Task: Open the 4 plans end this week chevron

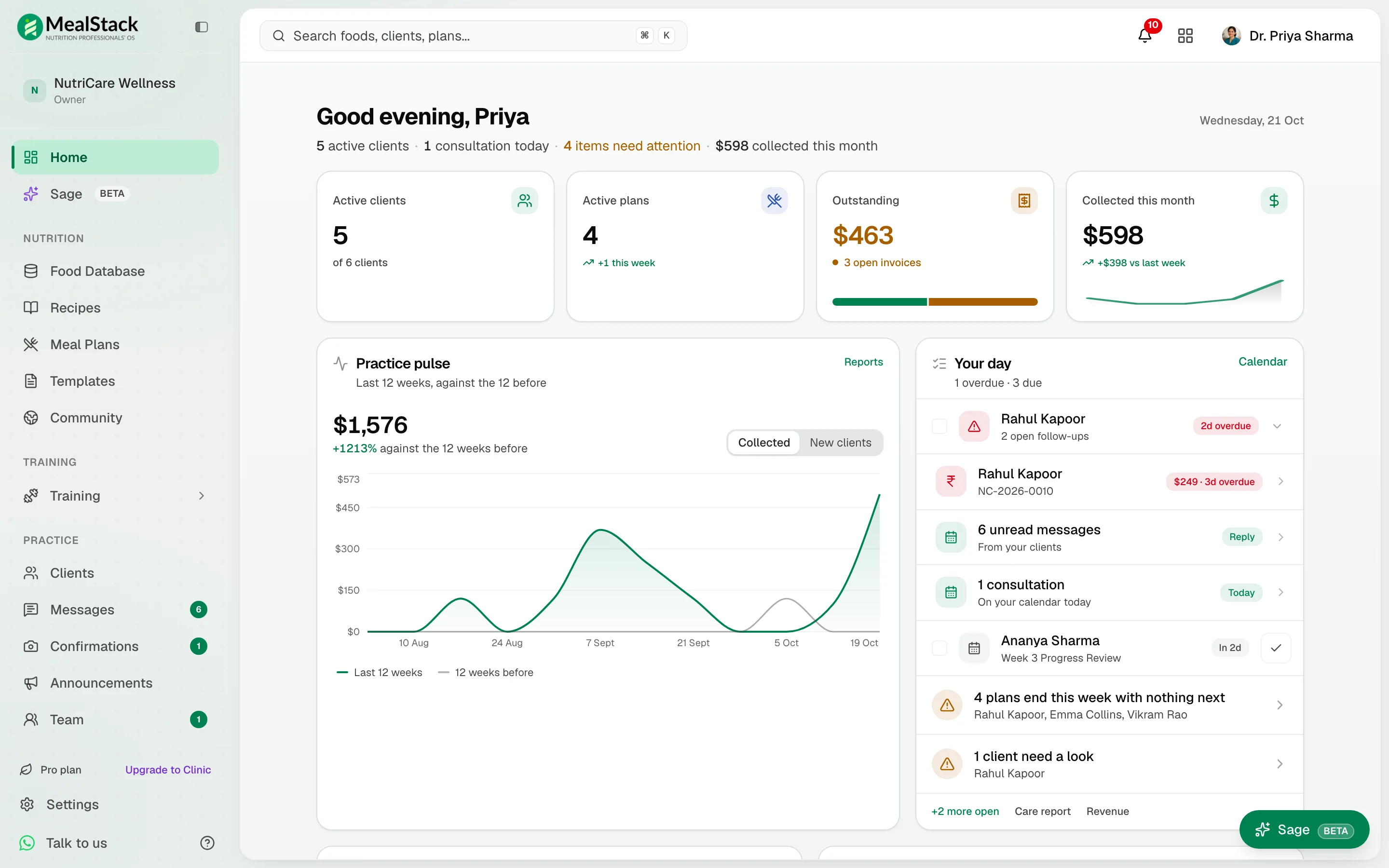Action: (x=1280, y=705)
